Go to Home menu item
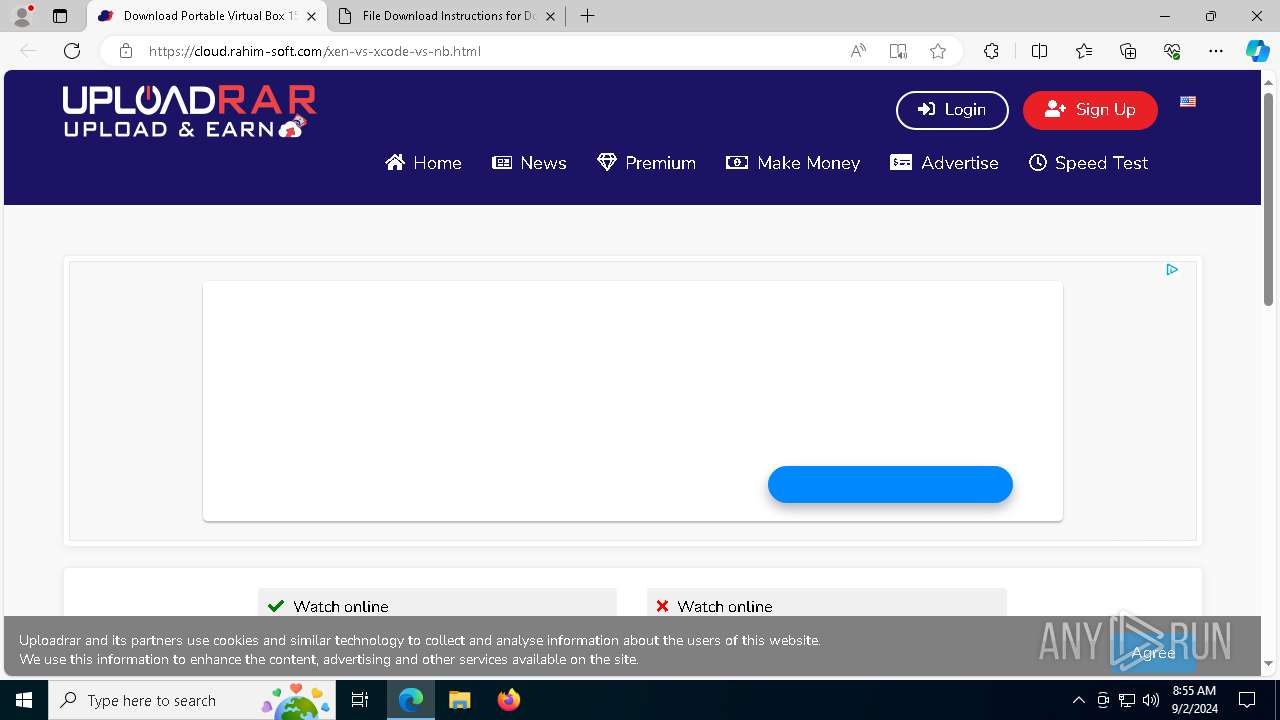1280x720 pixels. click(x=423, y=163)
